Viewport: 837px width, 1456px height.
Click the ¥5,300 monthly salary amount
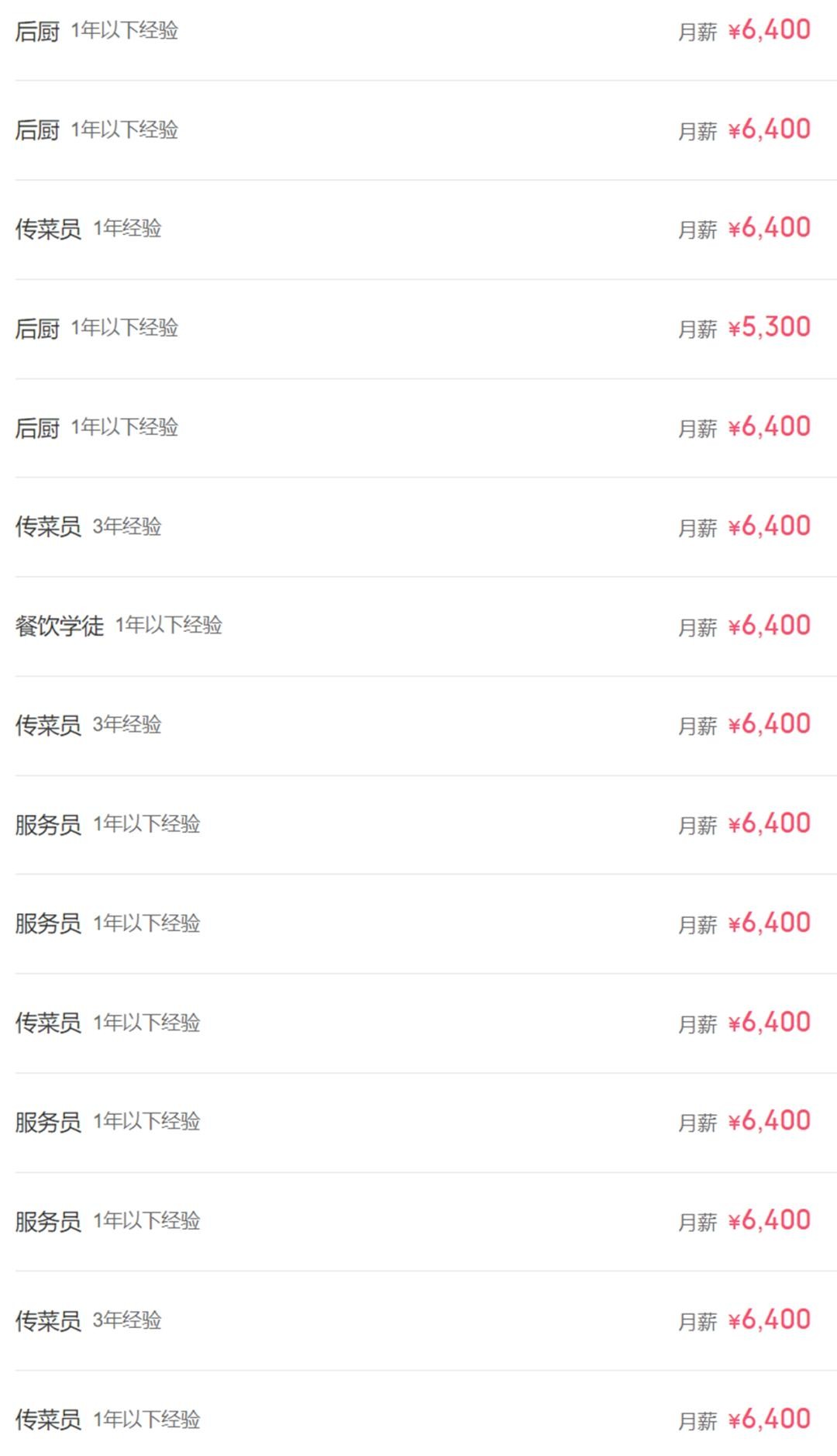tap(769, 327)
